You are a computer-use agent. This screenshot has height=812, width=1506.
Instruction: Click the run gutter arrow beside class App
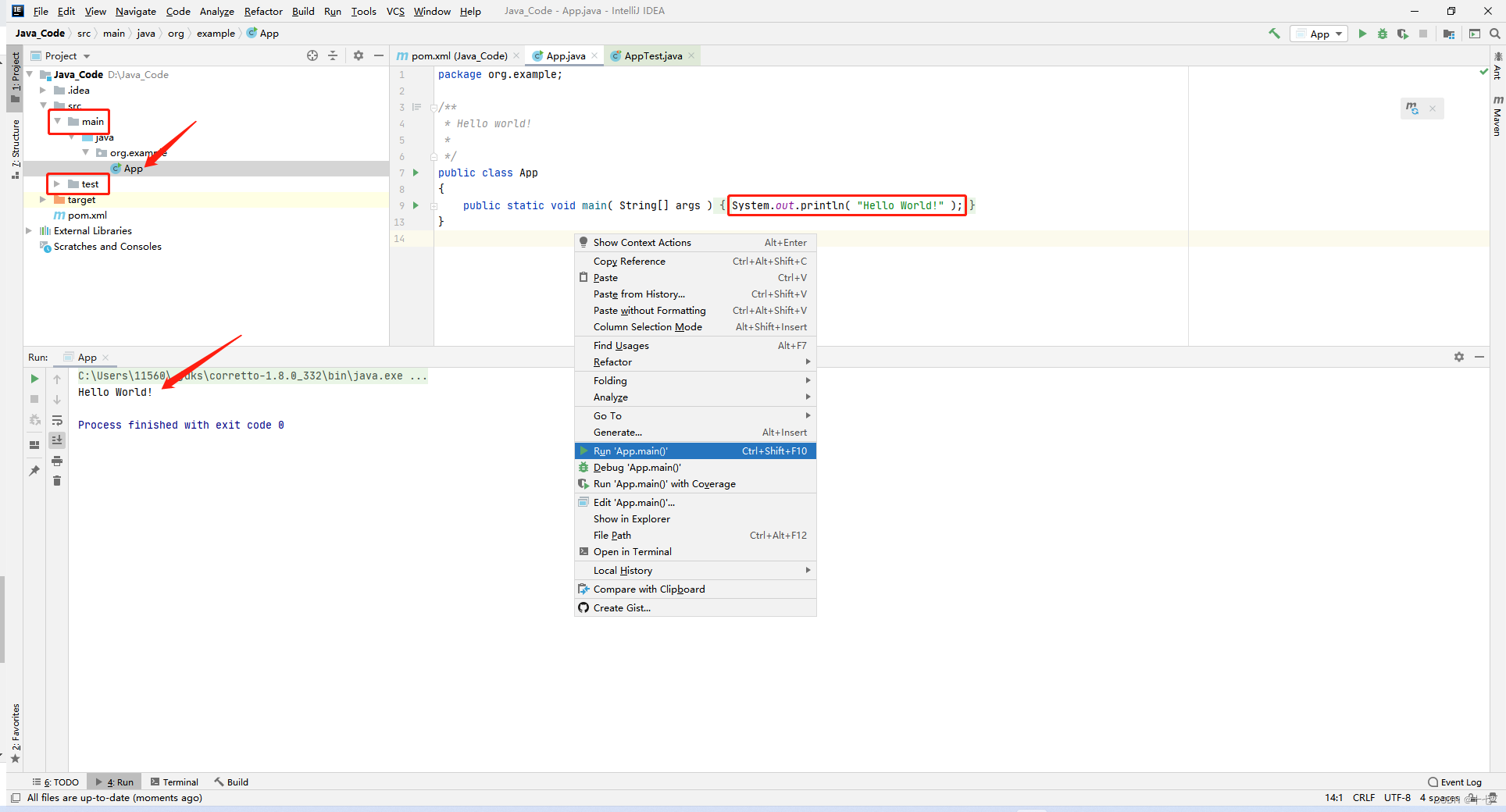[x=416, y=173]
